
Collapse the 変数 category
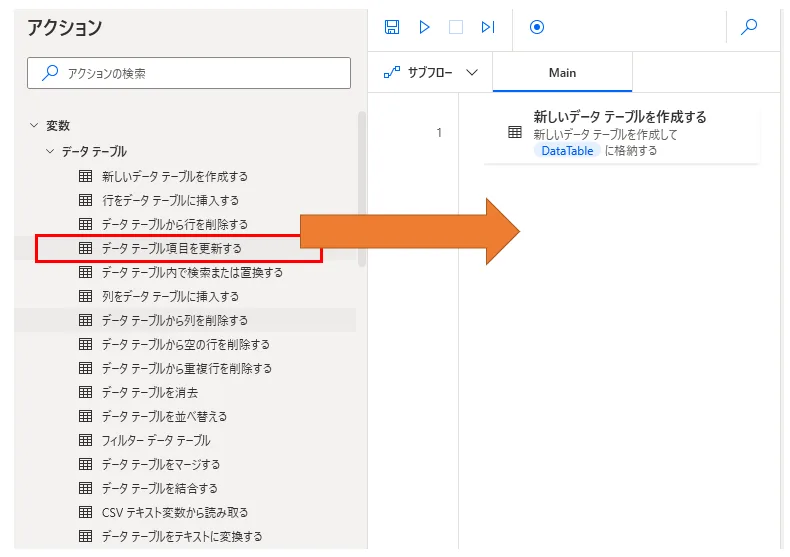(x=34, y=126)
